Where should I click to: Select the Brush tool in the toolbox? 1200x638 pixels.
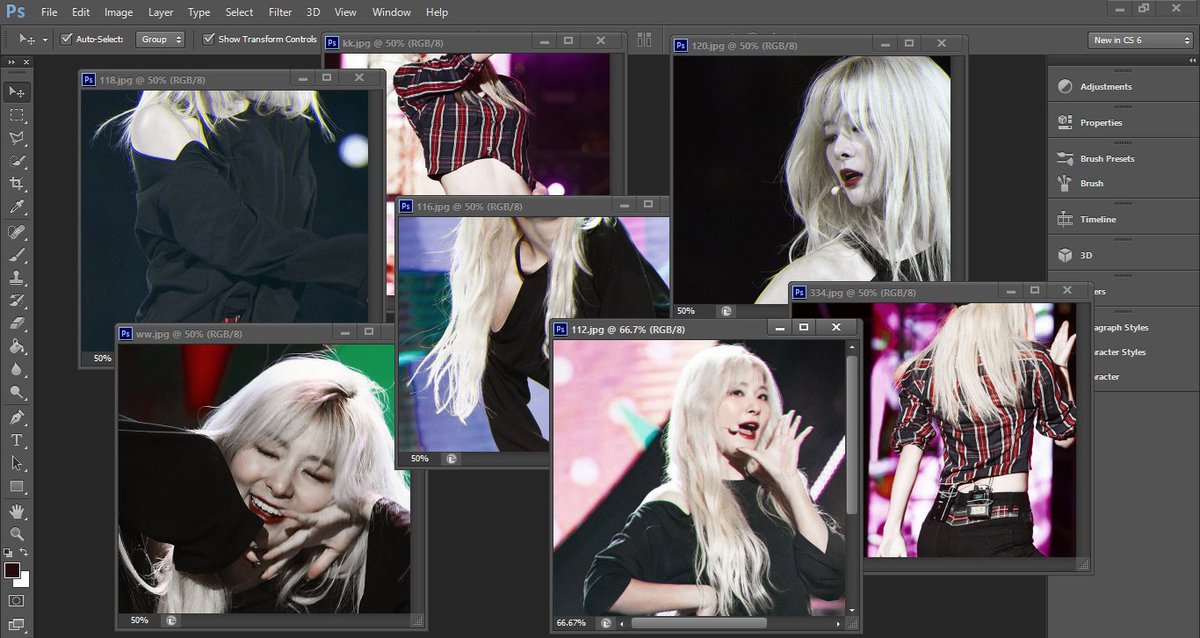pos(17,255)
